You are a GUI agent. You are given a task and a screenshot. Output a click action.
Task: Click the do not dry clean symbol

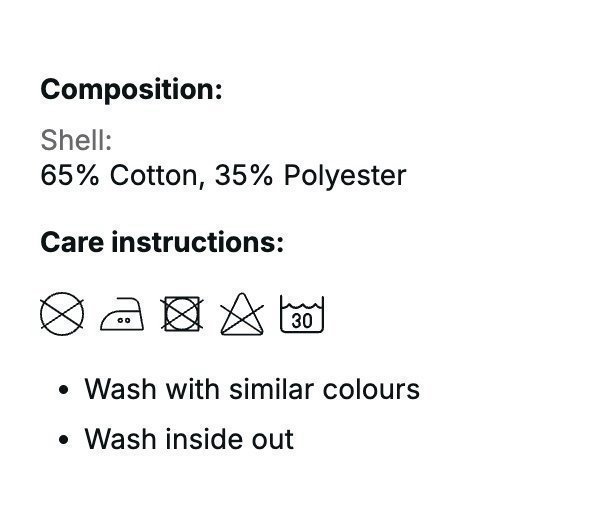63,315
